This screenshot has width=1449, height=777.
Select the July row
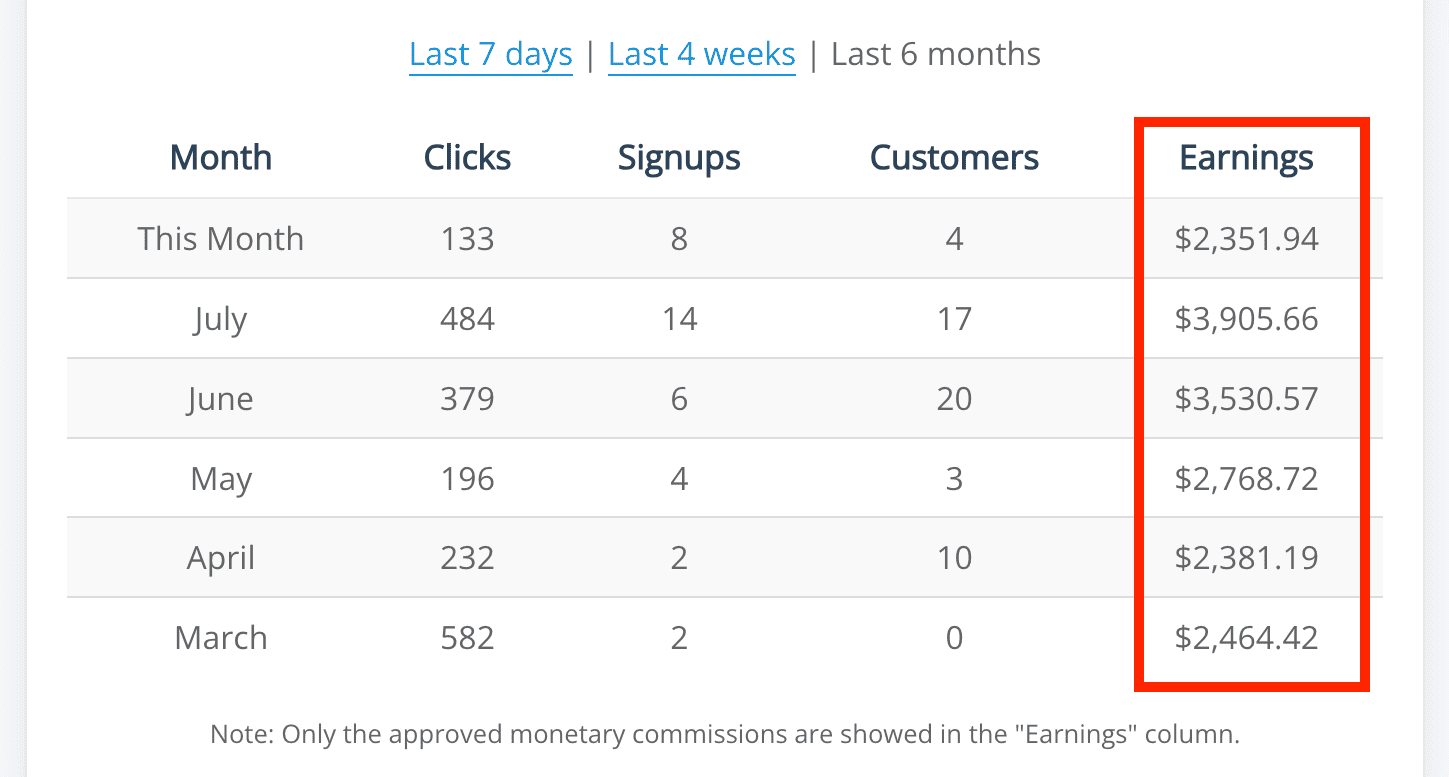click(x=220, y=318)
